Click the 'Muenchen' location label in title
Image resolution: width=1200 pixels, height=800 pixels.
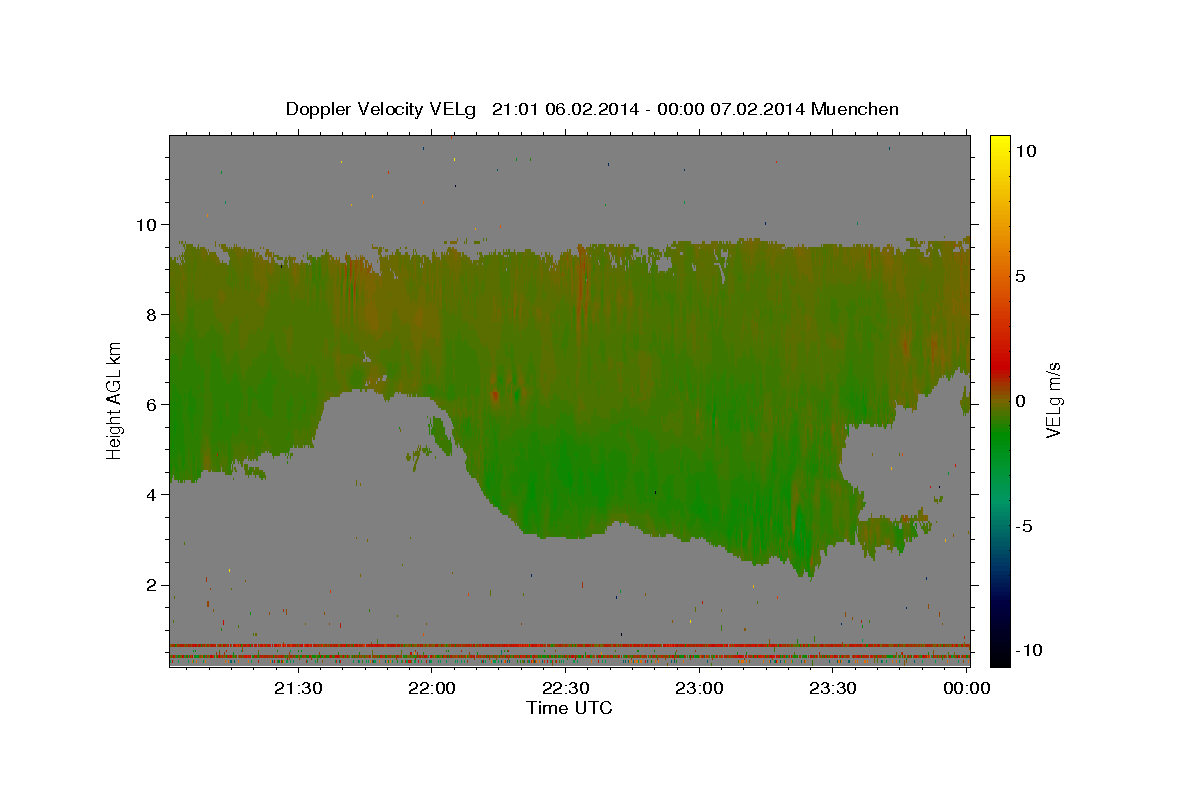click(x=855, y=109)
